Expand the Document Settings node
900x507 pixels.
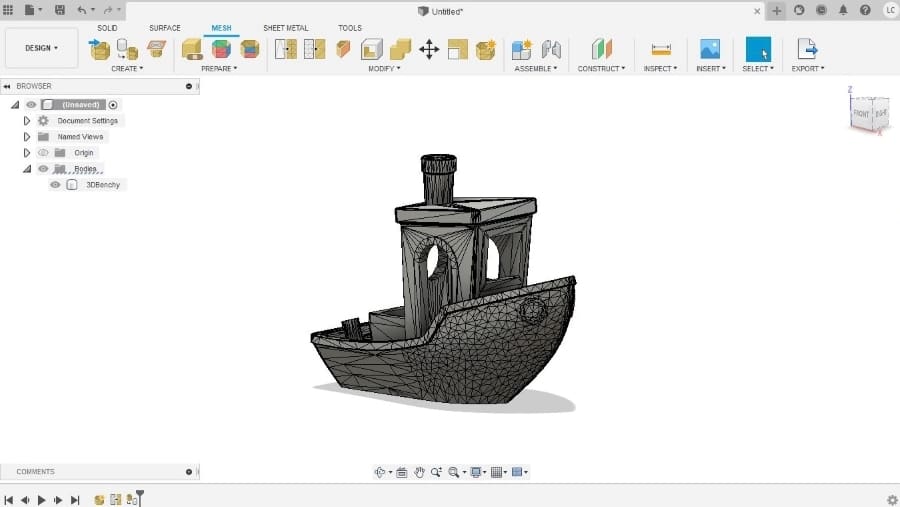(x=26, y=121)
